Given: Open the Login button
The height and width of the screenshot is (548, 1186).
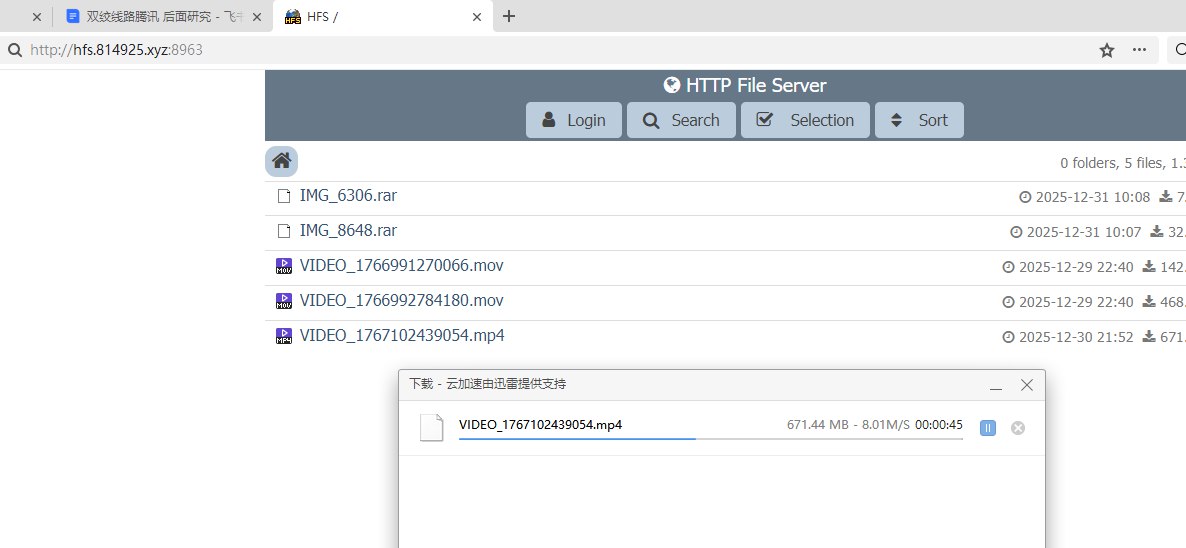Looking at the screenshot, I should pyautogui.click(x=573, y=120).
